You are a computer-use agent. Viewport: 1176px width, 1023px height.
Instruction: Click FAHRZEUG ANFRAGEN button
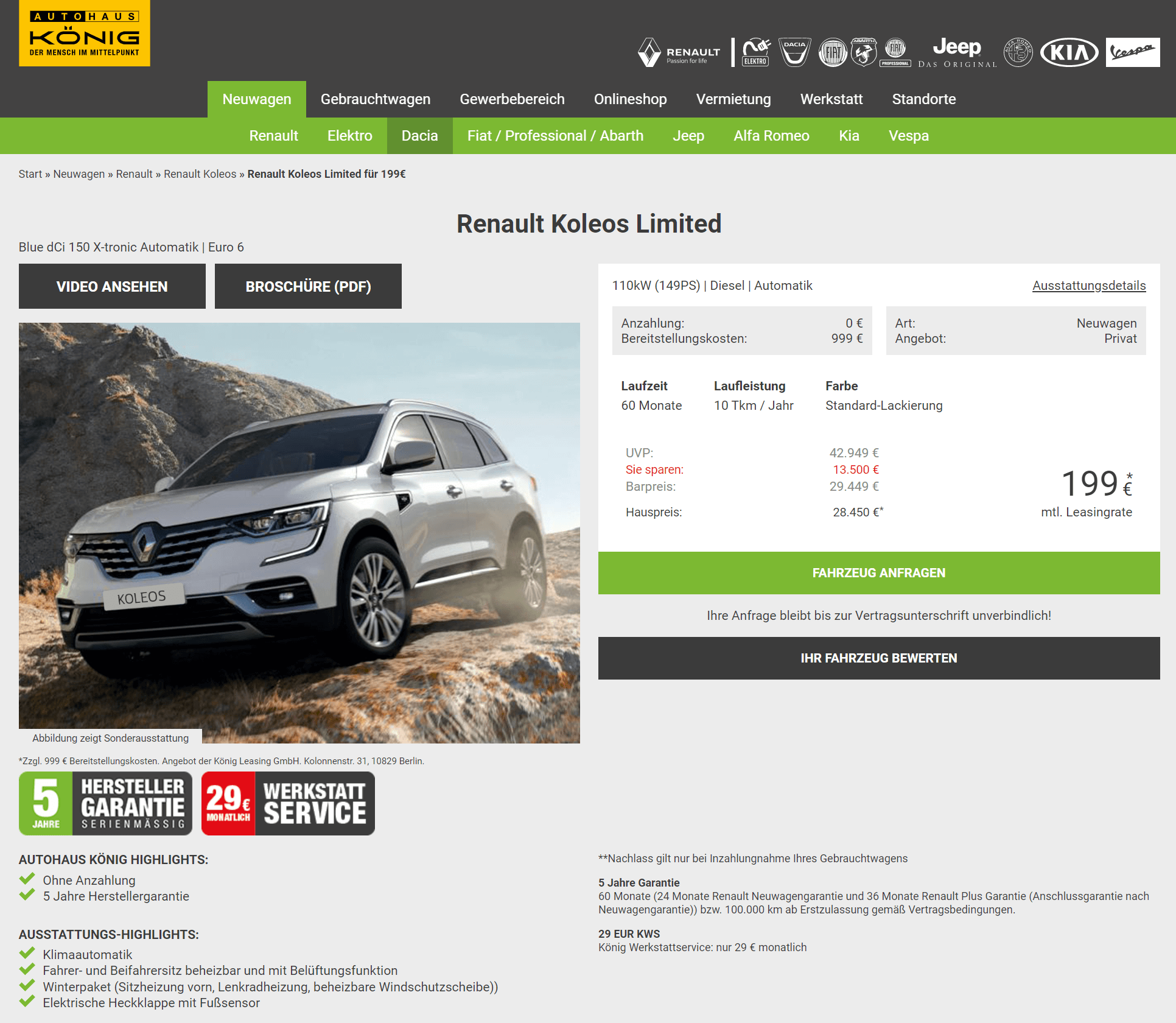[879, 573]
